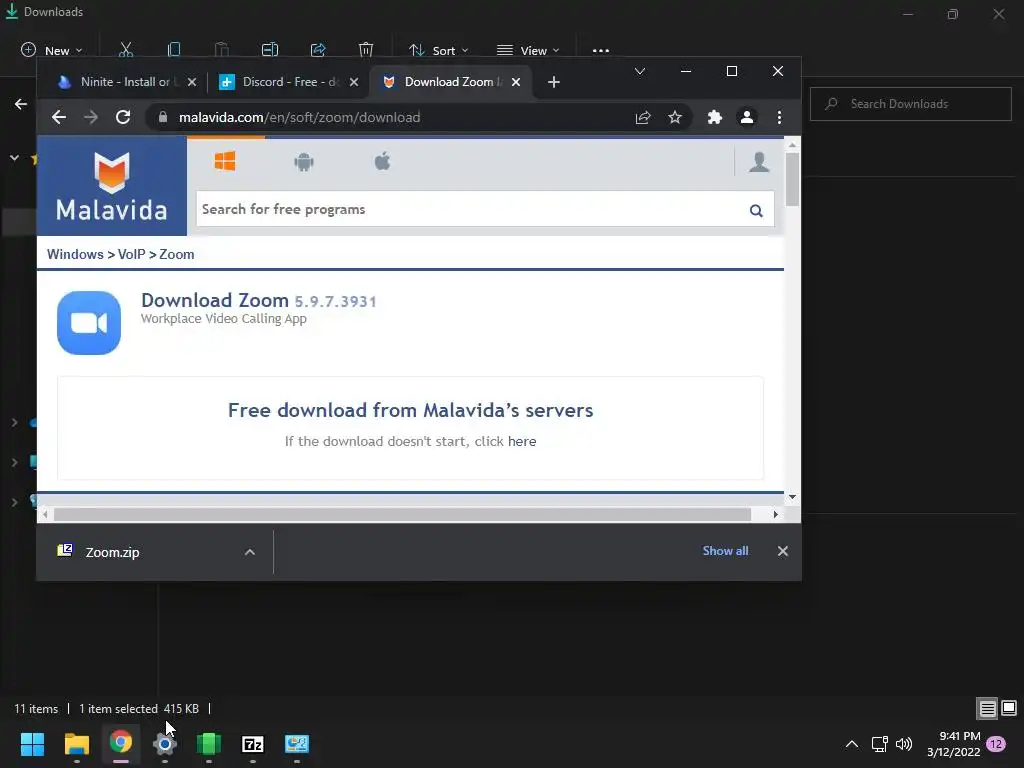Open a new Chrome tab
1024x768 pixels.
[554, 82]
